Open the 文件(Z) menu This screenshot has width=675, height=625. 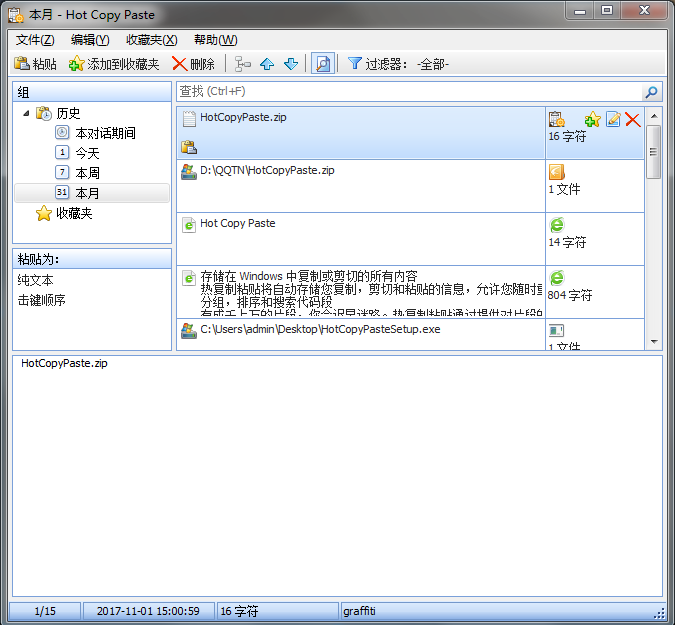(x=35, y=40)
